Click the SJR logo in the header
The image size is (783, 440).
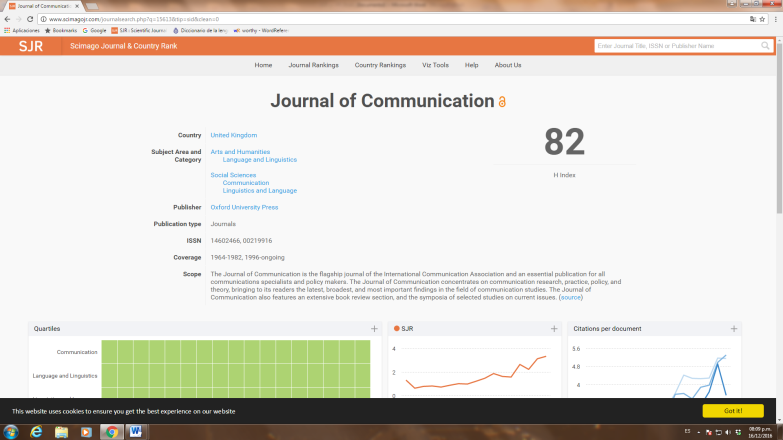point(30,46)
